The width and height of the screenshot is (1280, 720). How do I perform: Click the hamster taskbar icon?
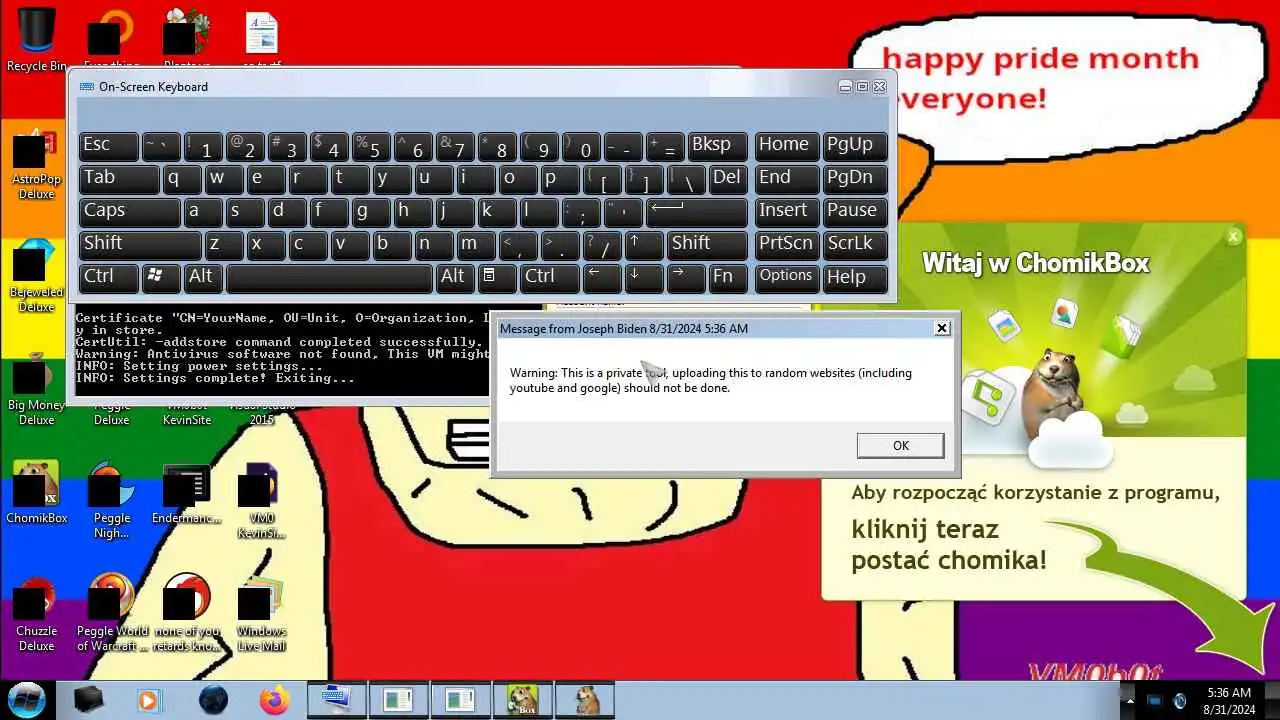pyautogui.click(x=584, y=700)
